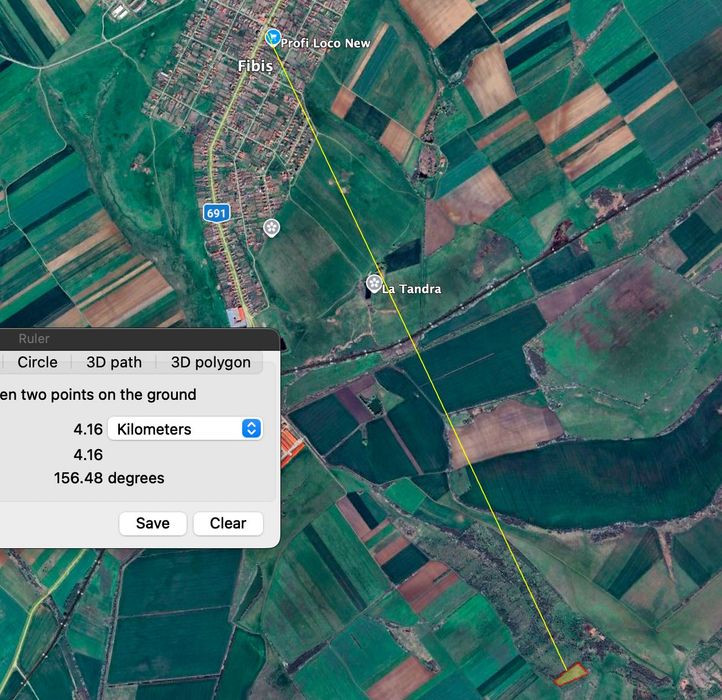Click the Fibiș town label
This screenshot has width=722, height=700.
255,66
